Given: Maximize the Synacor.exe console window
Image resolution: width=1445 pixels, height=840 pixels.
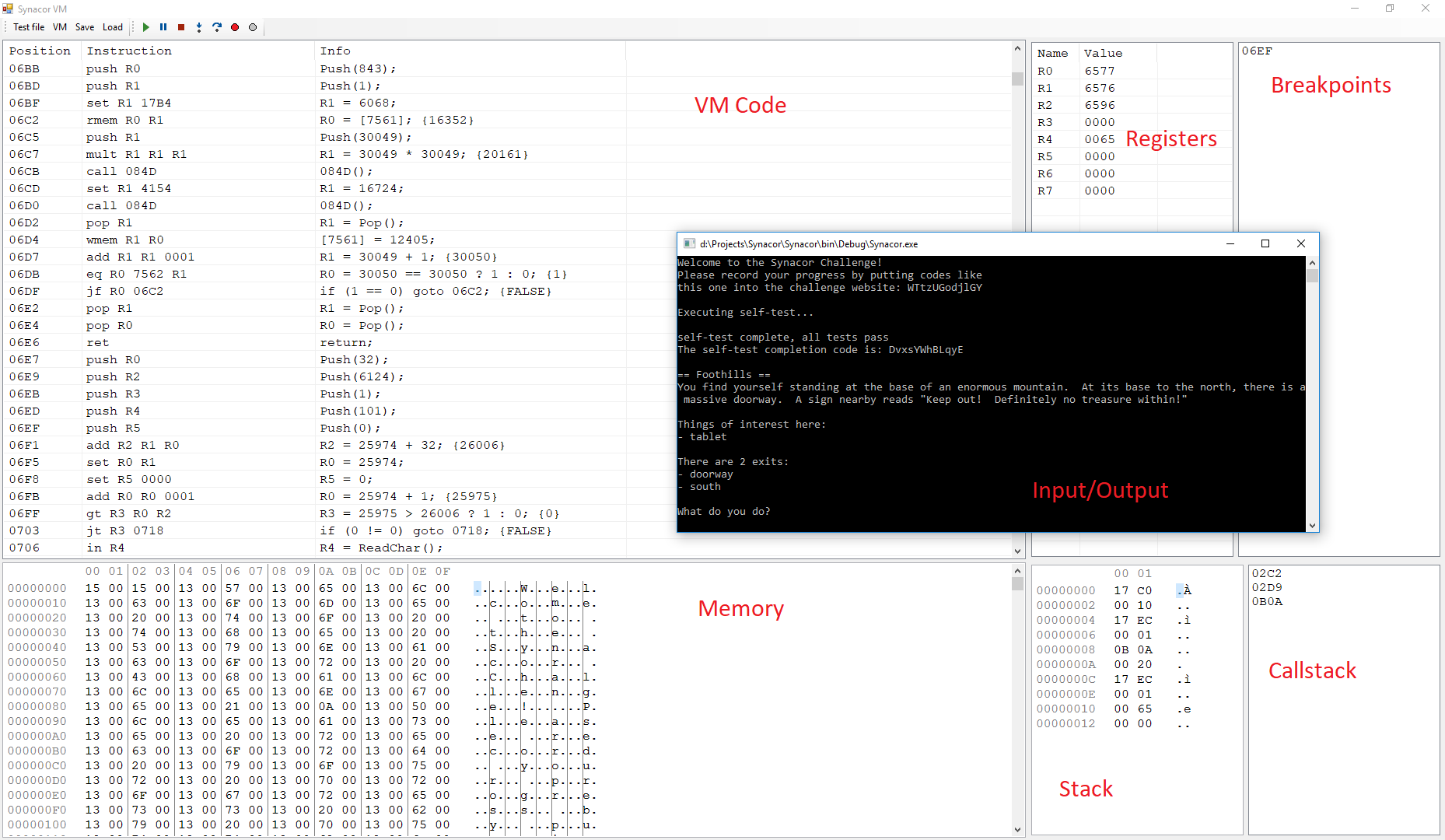Looking at the screenshot, I should click(x=1265, y=243).
